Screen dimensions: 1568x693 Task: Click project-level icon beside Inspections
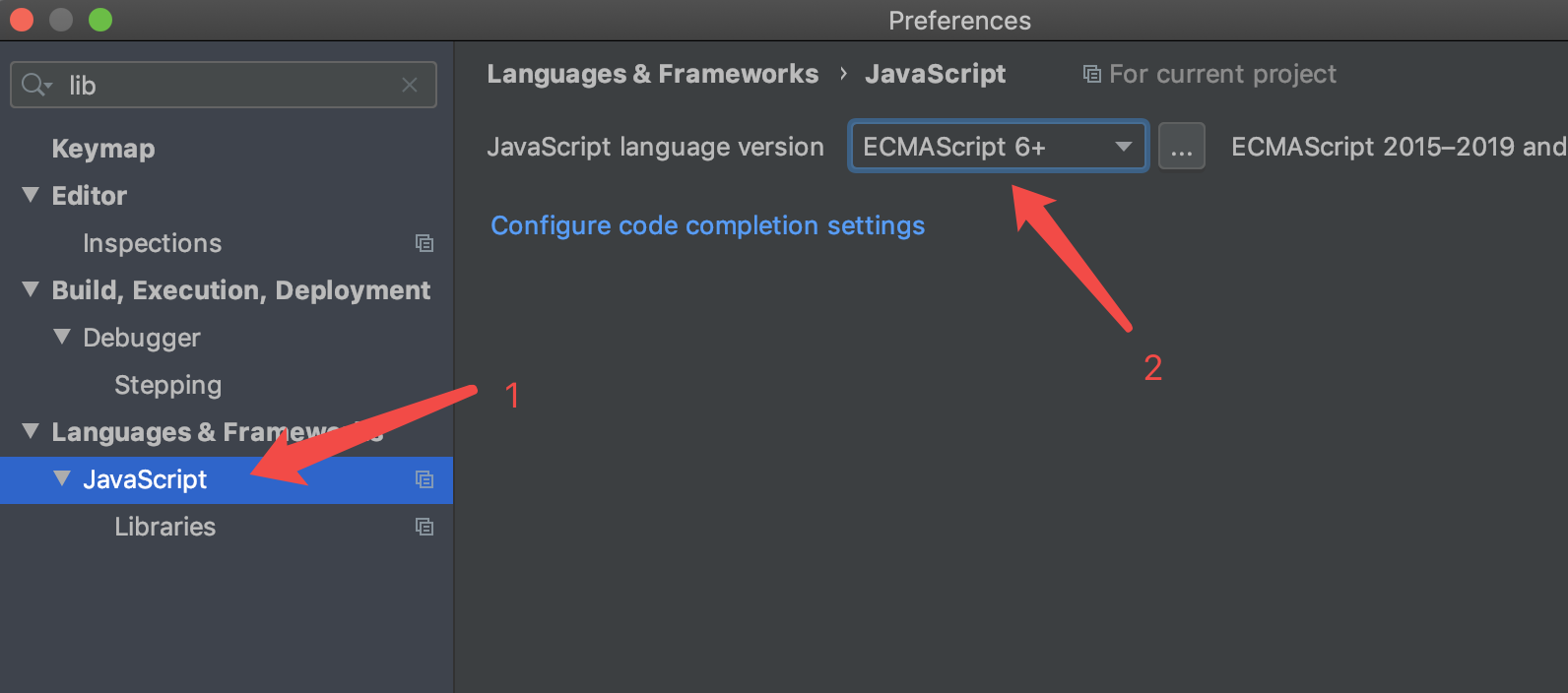425,243
